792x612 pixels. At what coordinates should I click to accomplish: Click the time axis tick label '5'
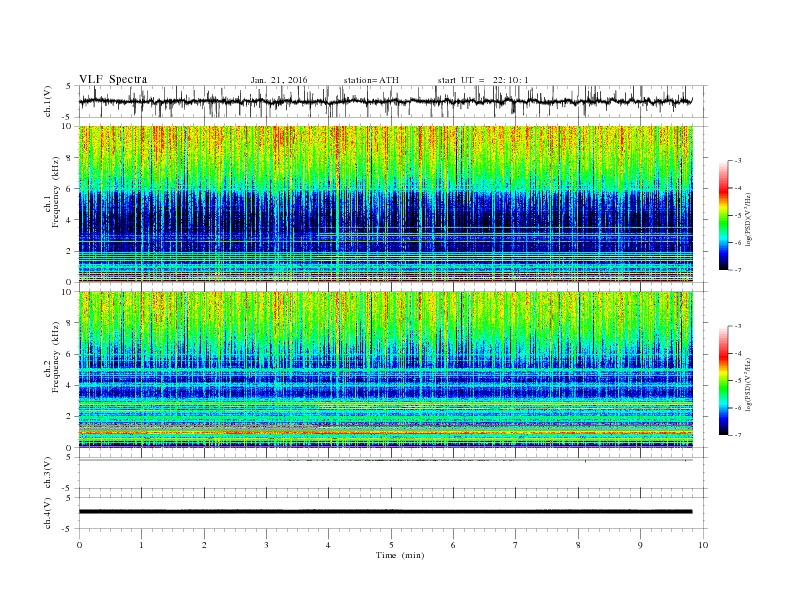391,545
